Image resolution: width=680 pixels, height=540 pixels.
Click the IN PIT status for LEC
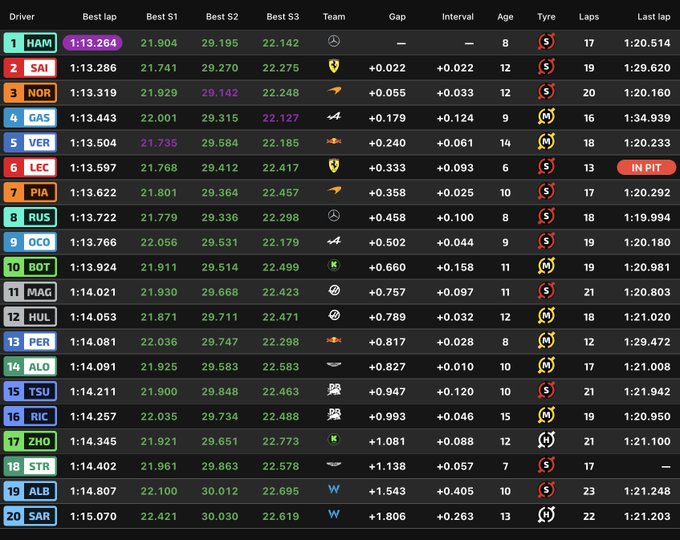pyautogui.click(x=646, y=167)
